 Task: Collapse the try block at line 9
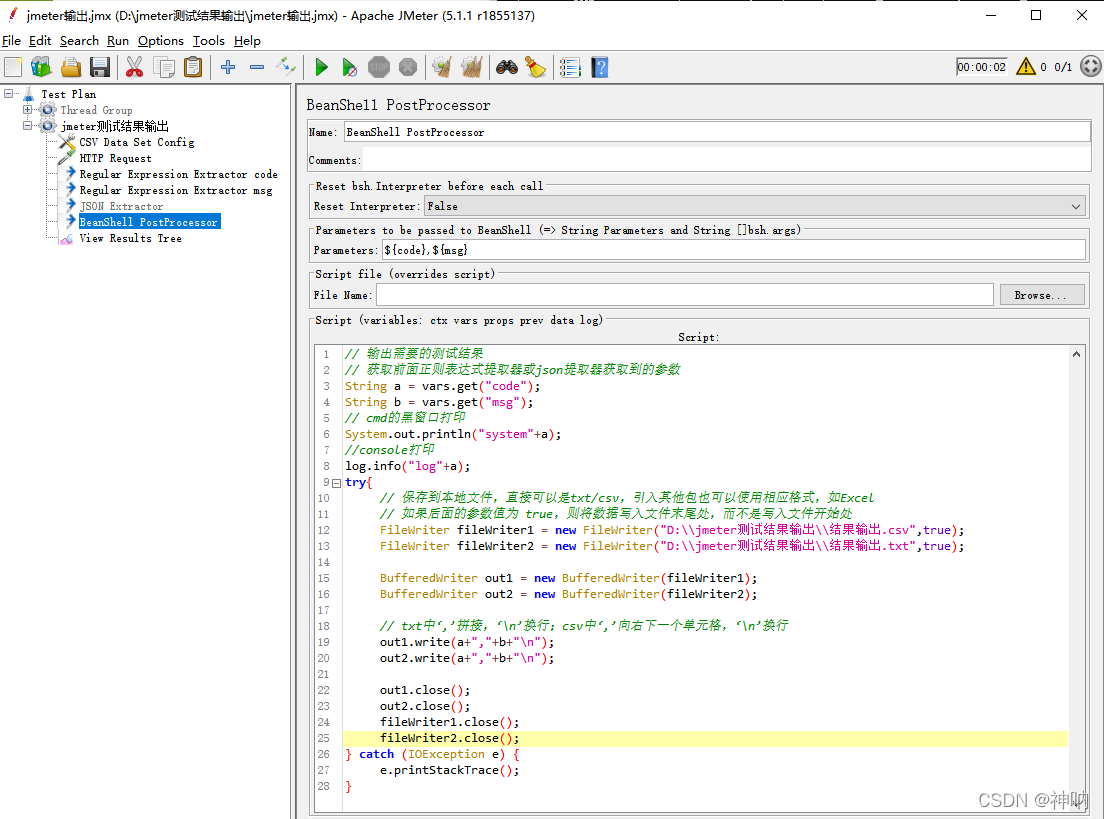pyautogui.click(x=336, y=482)
